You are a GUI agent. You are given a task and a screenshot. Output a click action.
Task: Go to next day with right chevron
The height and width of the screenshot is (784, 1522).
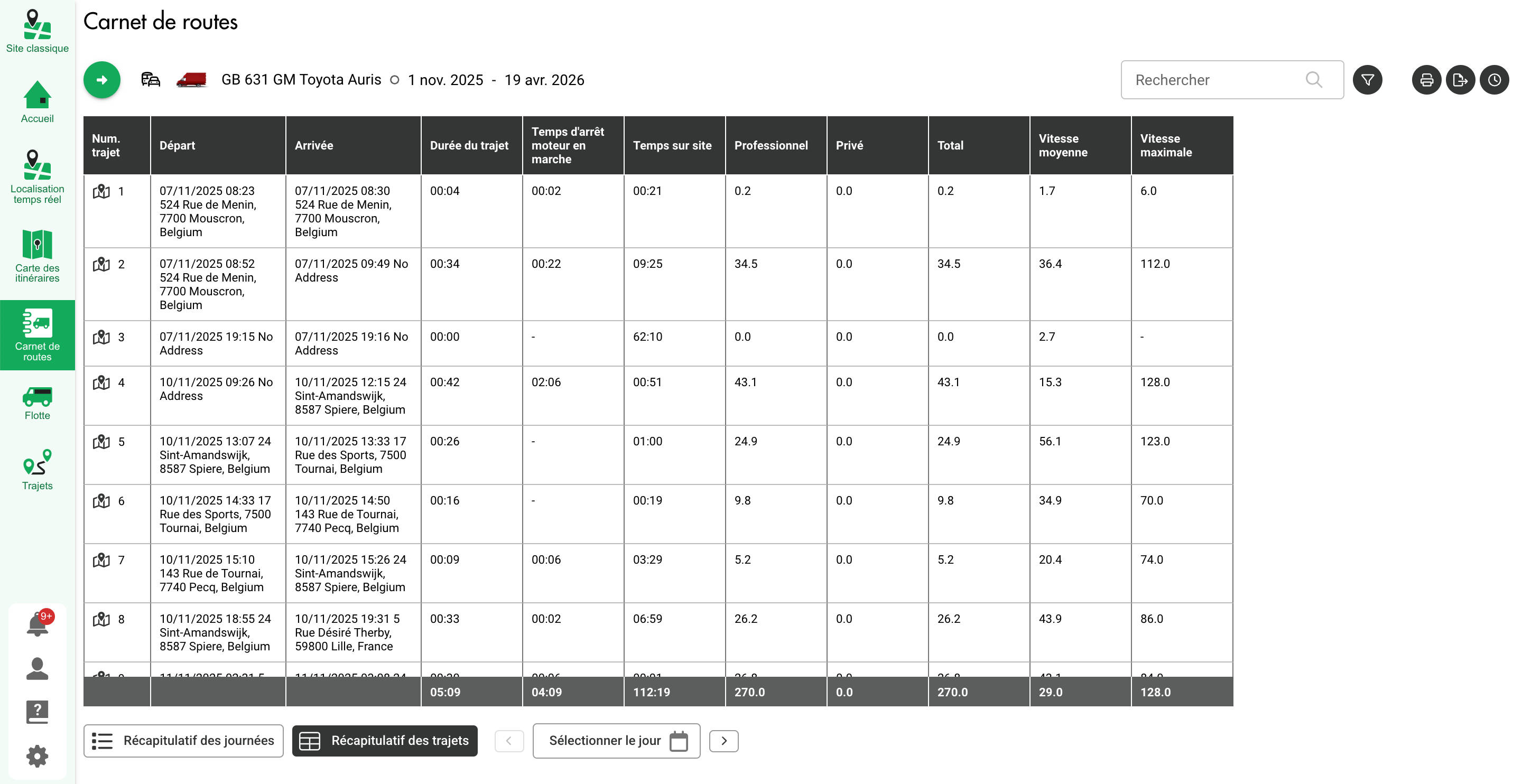coord(724,741)
